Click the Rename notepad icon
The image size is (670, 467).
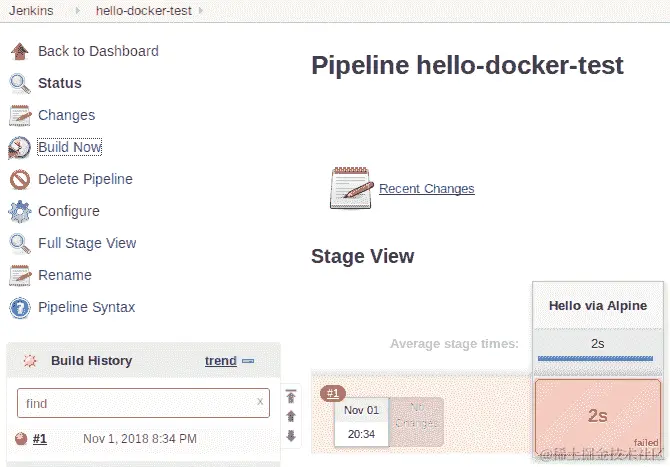tap(20, 275)
